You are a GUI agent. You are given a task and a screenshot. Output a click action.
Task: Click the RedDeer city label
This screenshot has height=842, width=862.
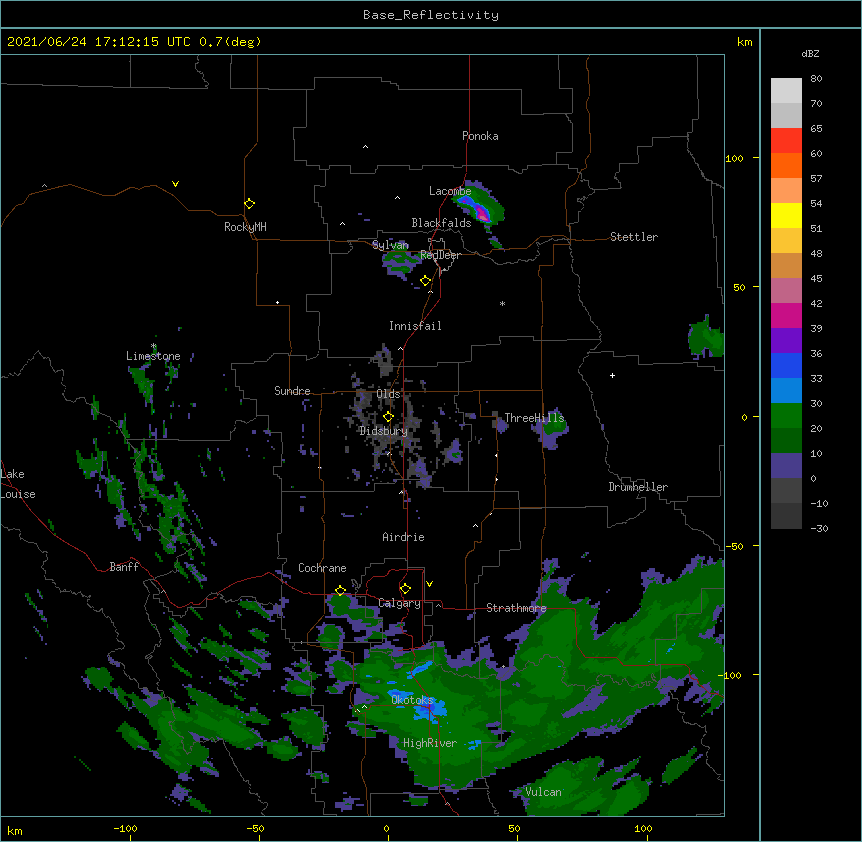coord(440,255)
